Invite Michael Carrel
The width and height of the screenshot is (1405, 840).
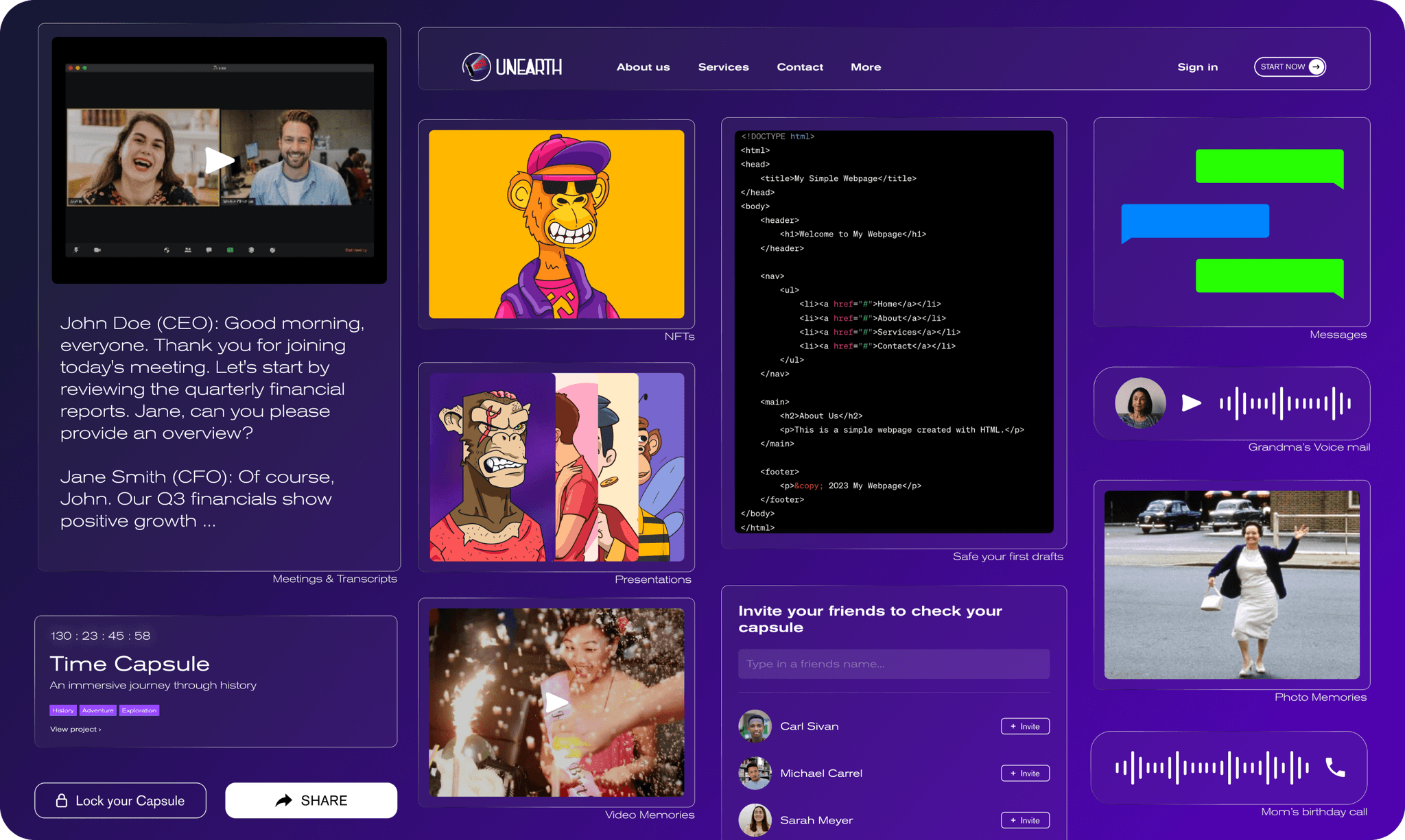tap(1025, 773)
